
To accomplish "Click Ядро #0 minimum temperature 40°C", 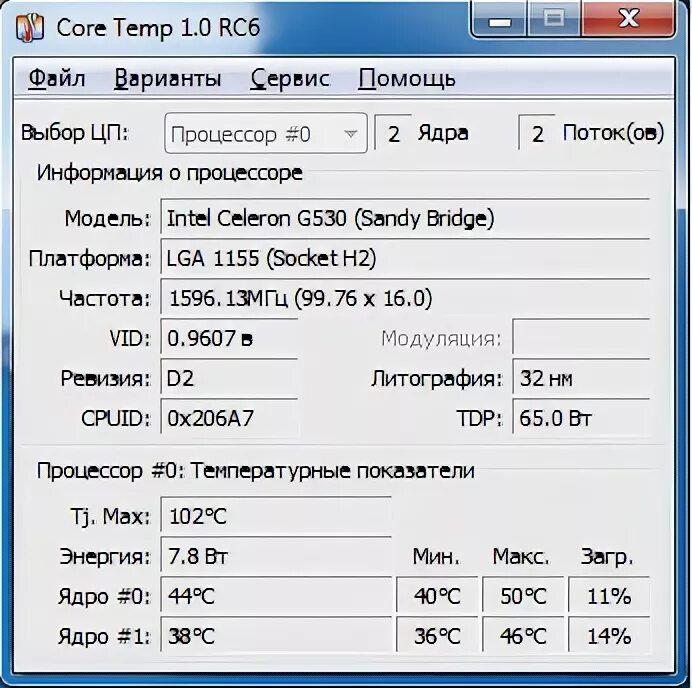I will coord(437,596).
